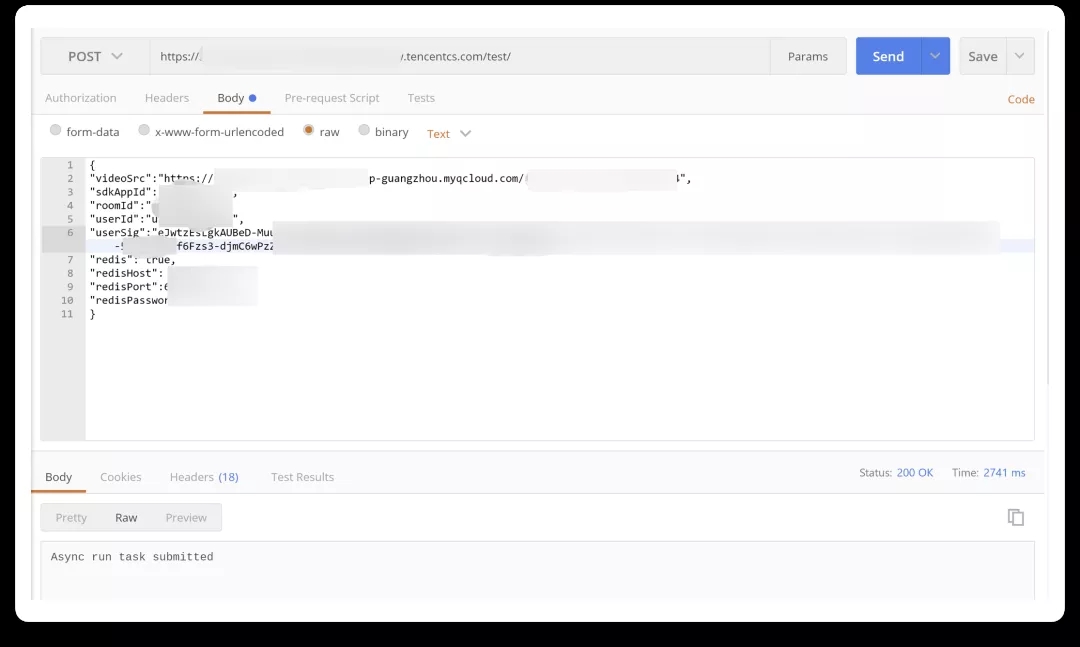
Task: Open the Tests tab
Action: [x=421, y=98]
